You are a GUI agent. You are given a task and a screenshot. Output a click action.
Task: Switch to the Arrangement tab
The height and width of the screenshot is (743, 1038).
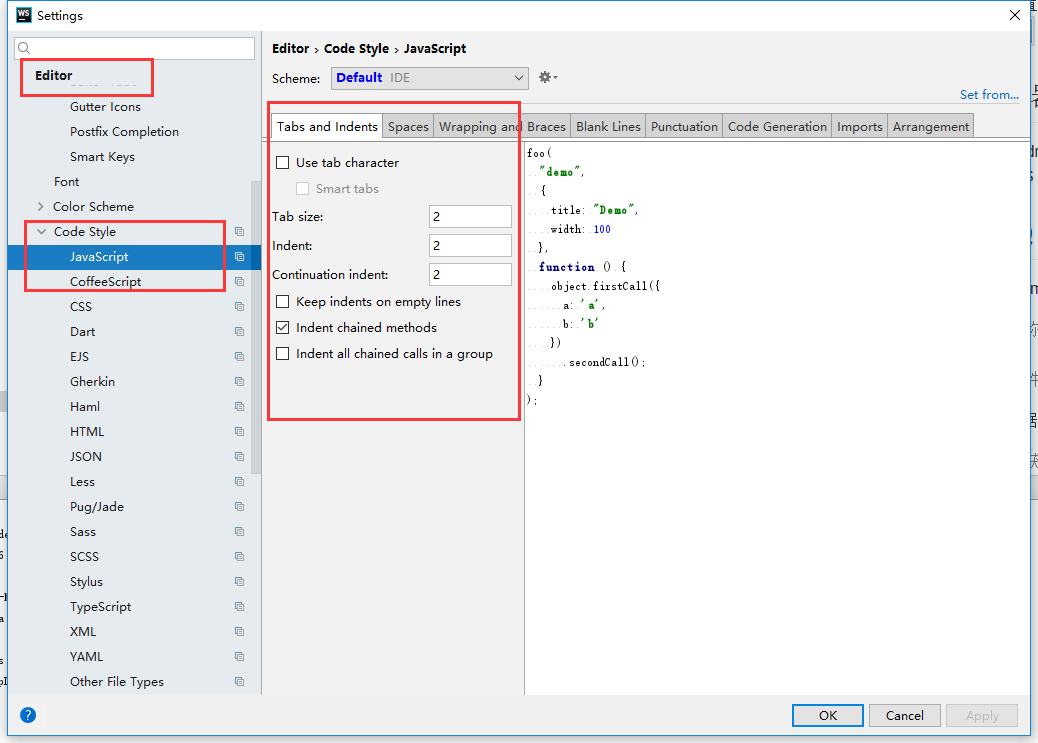click(x=931, y=126)
